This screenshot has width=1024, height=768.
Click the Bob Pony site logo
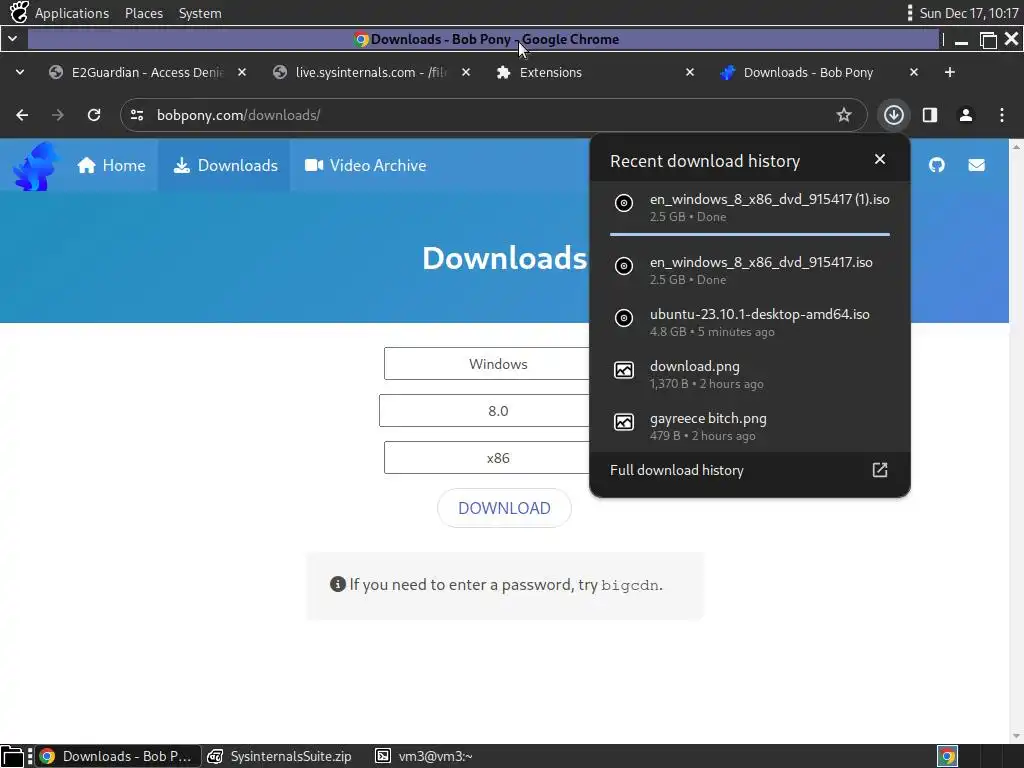pyautogui.click(x=35, y=167)
